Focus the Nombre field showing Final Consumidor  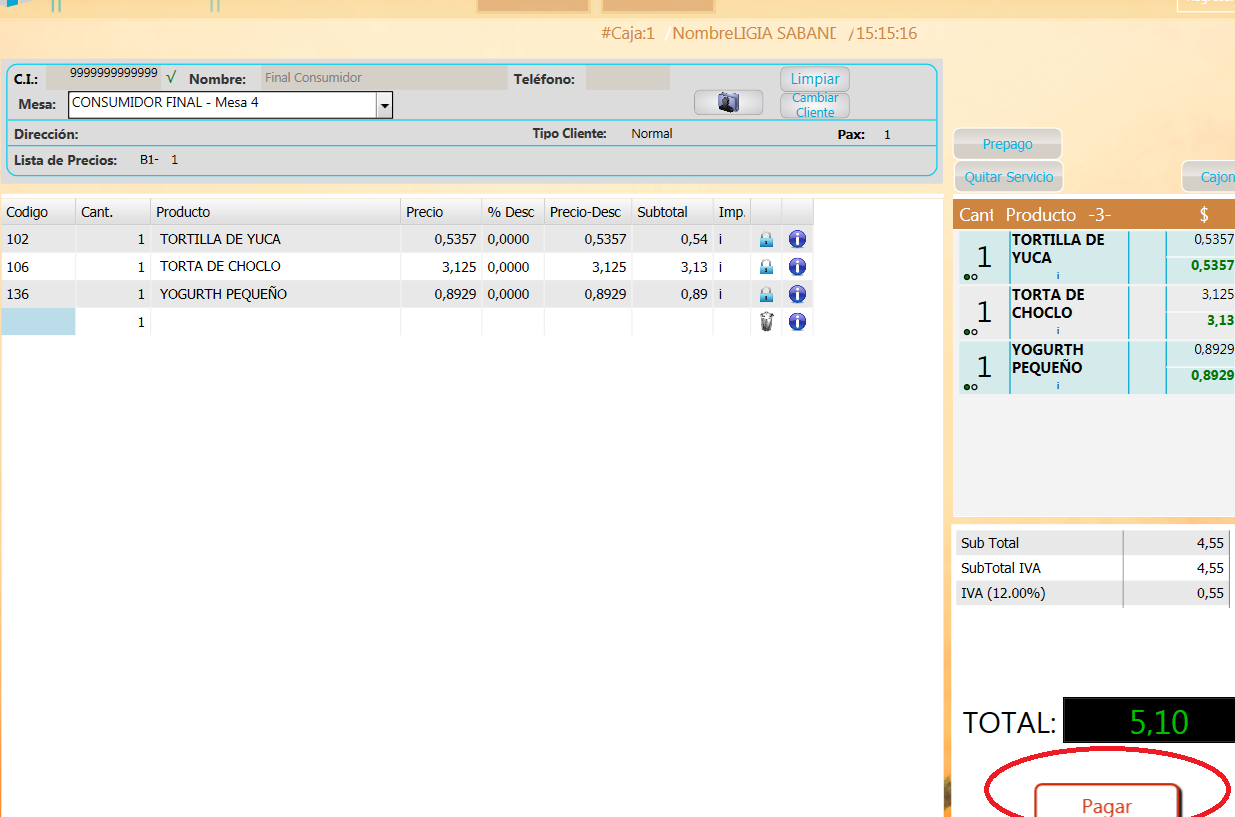click(384, 78)
